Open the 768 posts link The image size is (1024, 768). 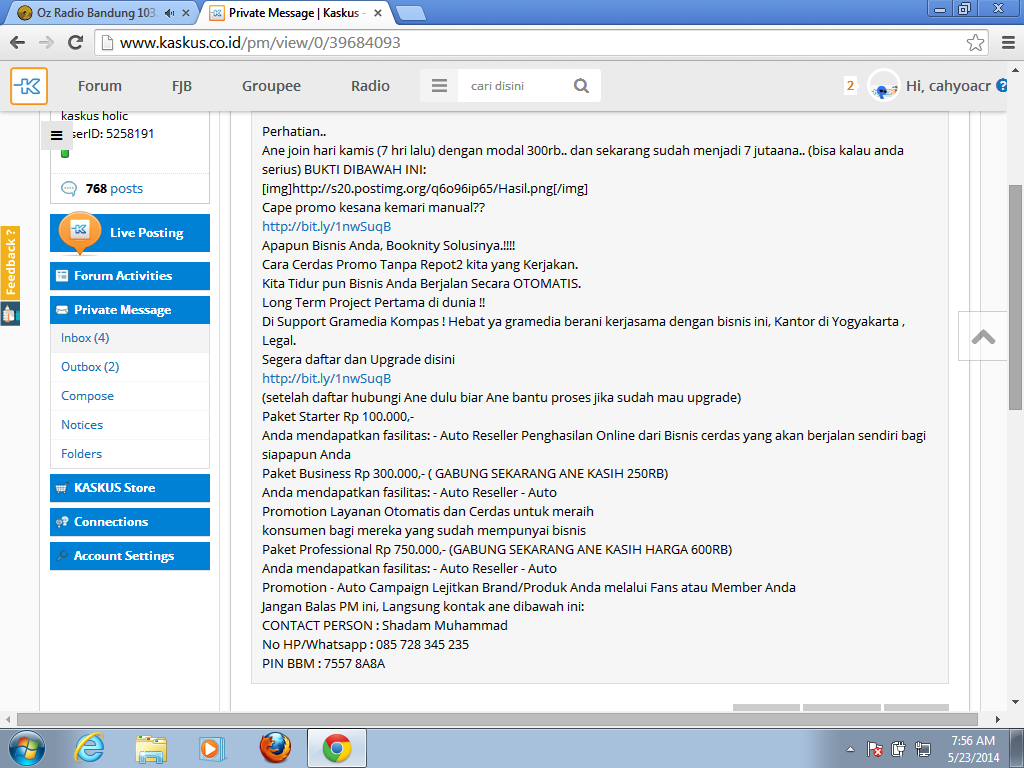114,189
